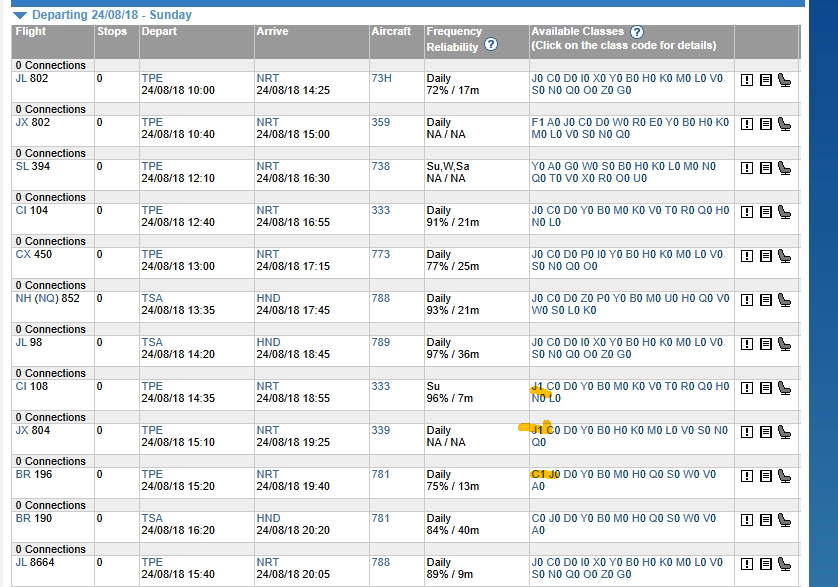Click aircraft type 339 link
The width and height of the screenshot is (838, 587).
pyautogui.click(x=381, y=430)
